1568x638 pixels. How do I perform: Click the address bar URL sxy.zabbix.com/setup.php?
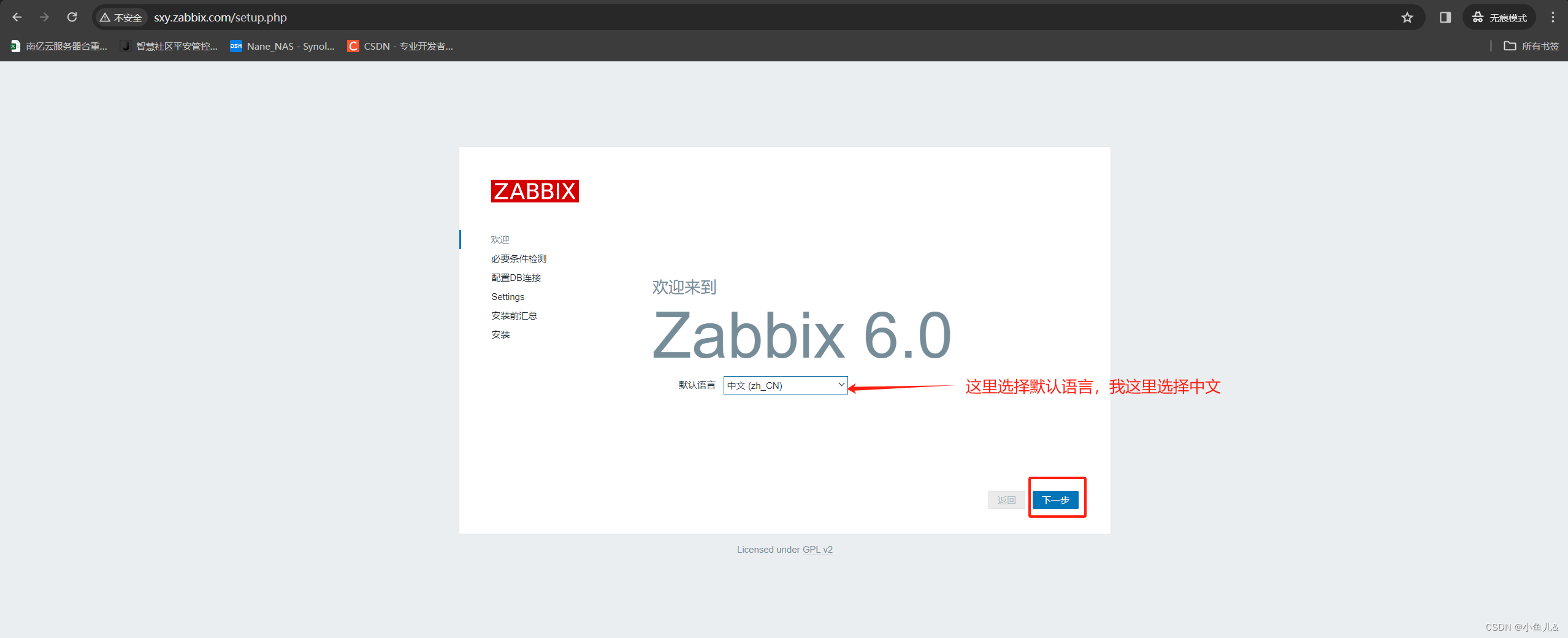click(x=220, y=18)
